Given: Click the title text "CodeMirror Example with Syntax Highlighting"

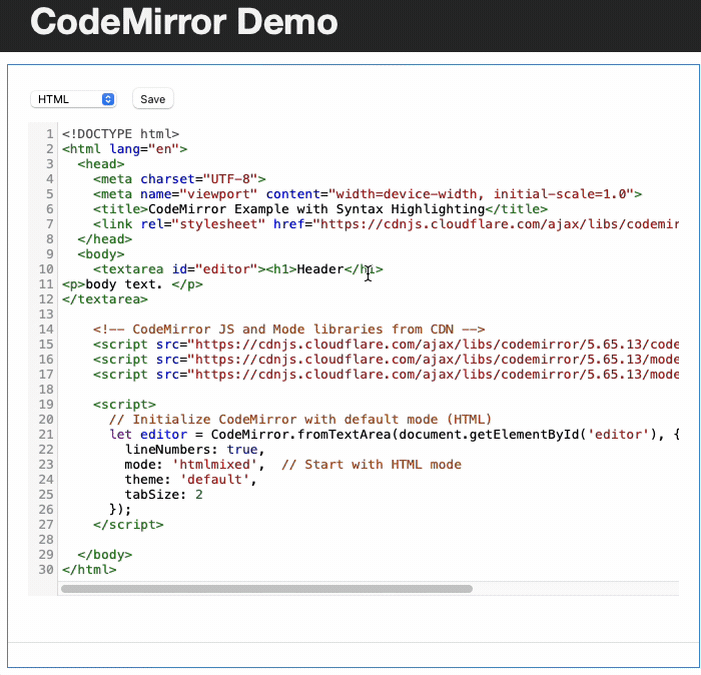Looking at the screenshot, I should pyautogui.click(x=316, y=209).
